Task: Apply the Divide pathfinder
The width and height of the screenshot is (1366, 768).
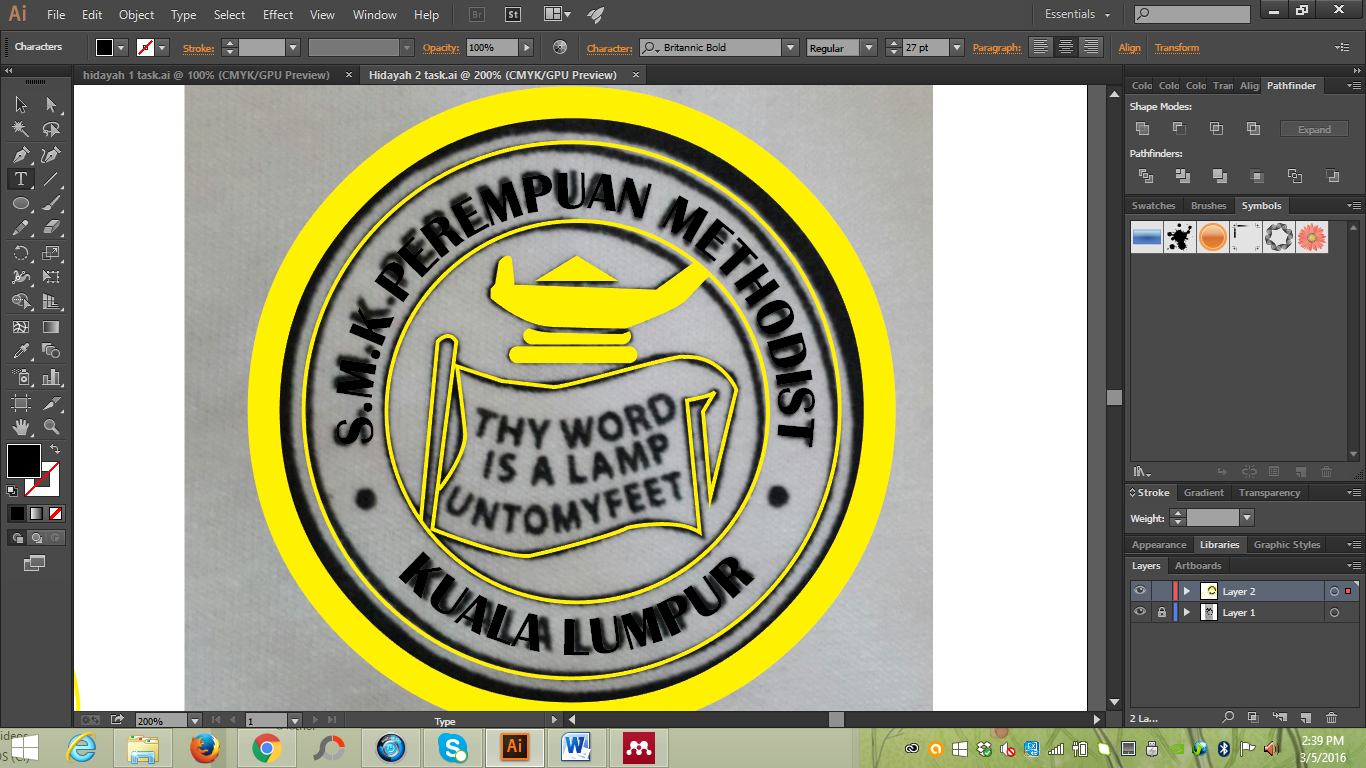Action: pyautogui.click(x=1146, y=176)
